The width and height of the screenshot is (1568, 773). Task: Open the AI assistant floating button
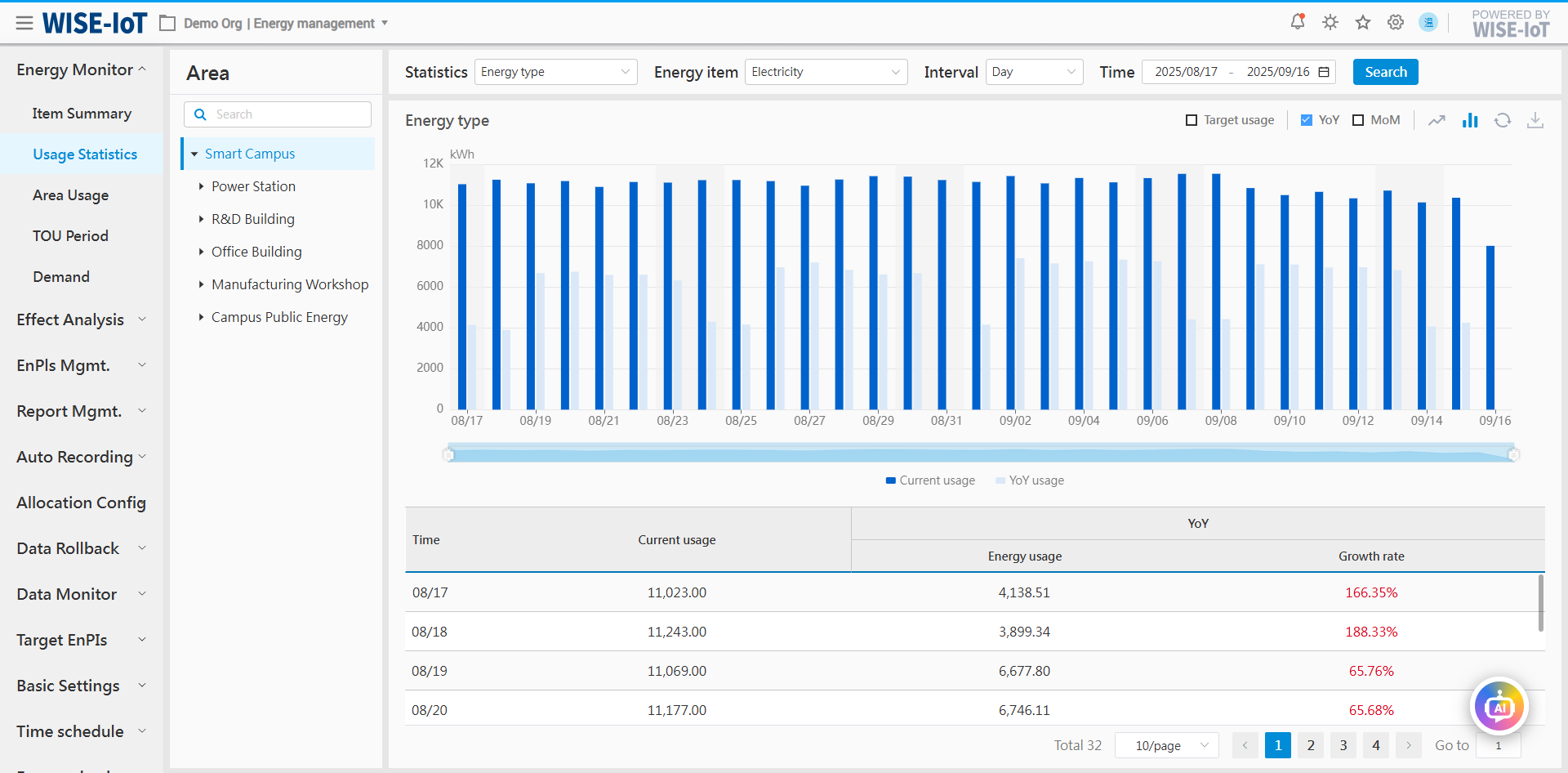pos(1499,707)
